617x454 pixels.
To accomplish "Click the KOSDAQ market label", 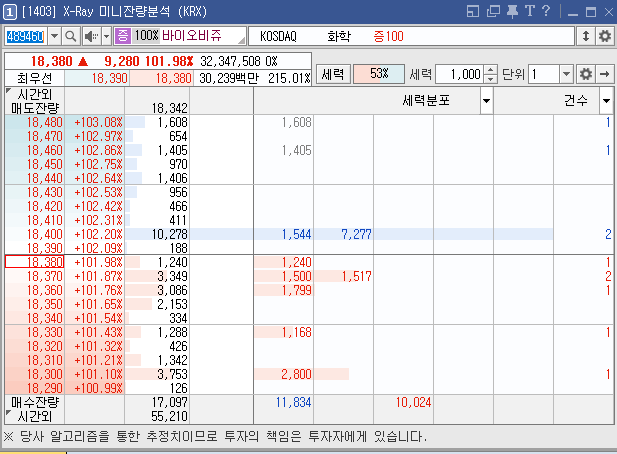I will coord(278,36).
